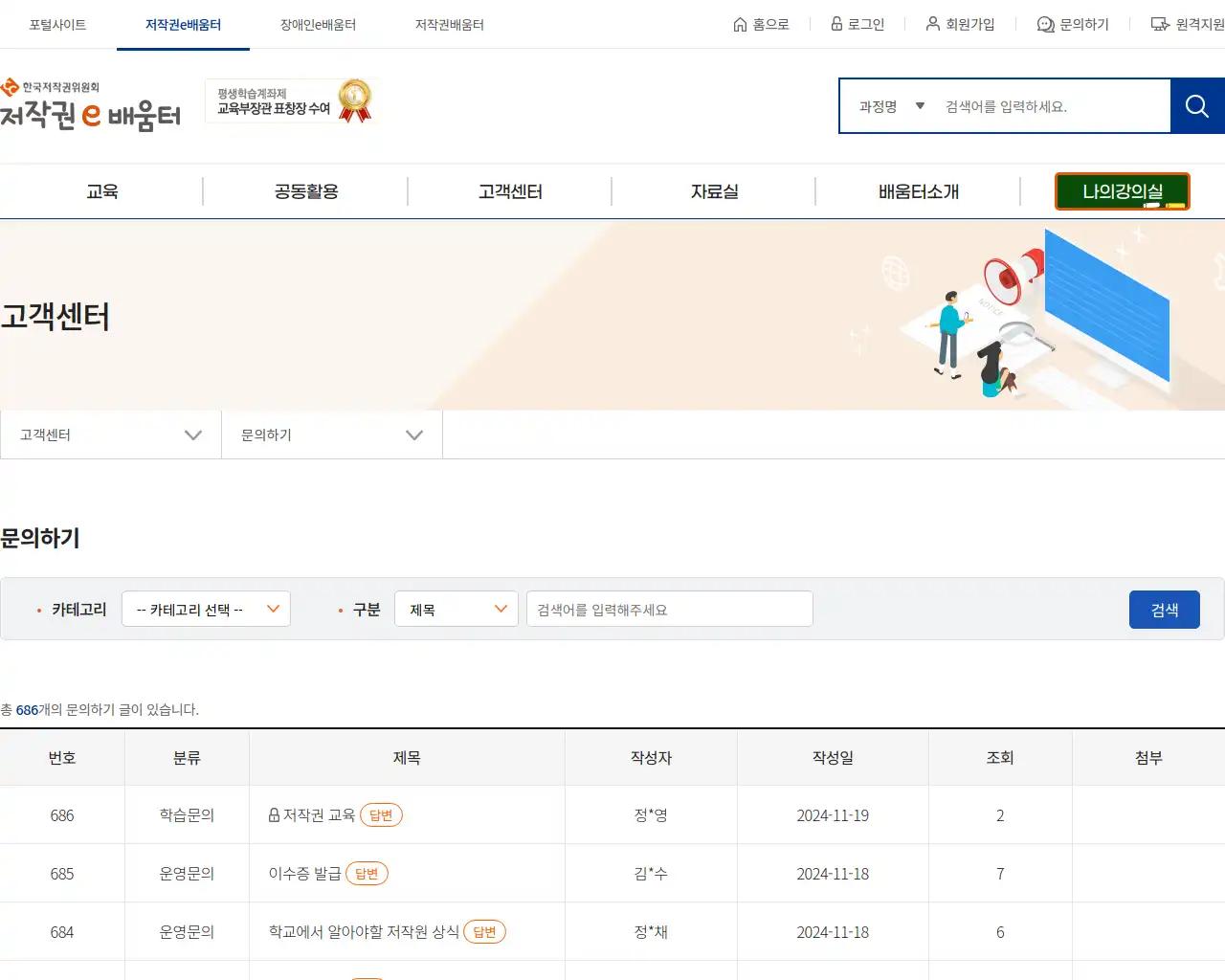This screenshot has width=1225, height=980.
Task: Click 학습문의 category in row 686
Action: coord(187,815)
